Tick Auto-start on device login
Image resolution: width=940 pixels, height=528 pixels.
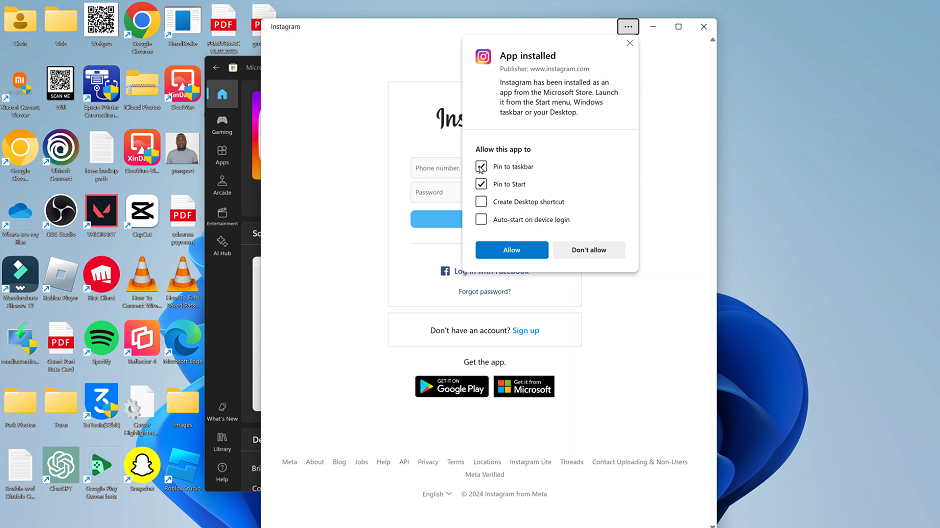481,219
